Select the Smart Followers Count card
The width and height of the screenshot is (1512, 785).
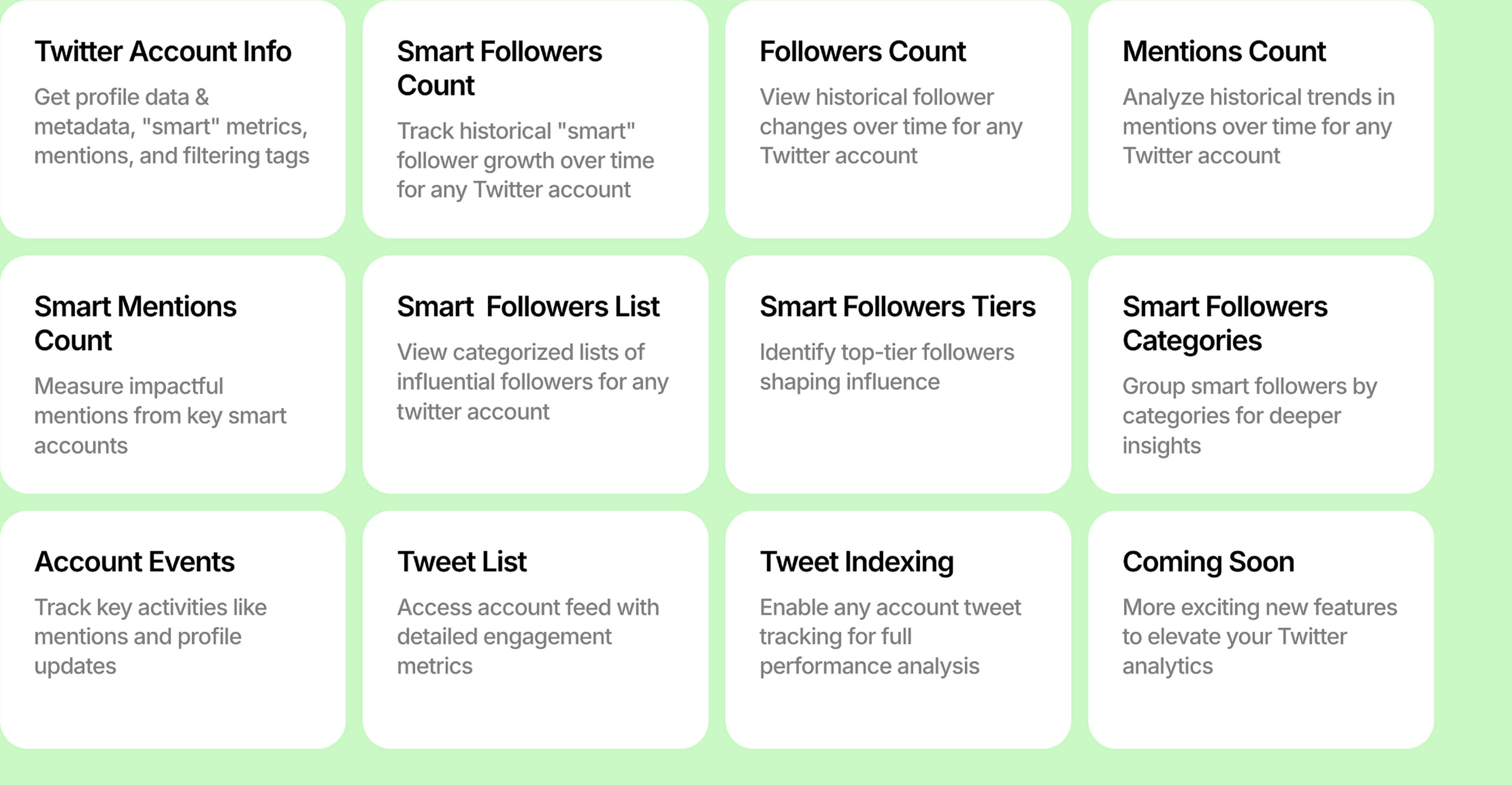(x=535, y=119)
